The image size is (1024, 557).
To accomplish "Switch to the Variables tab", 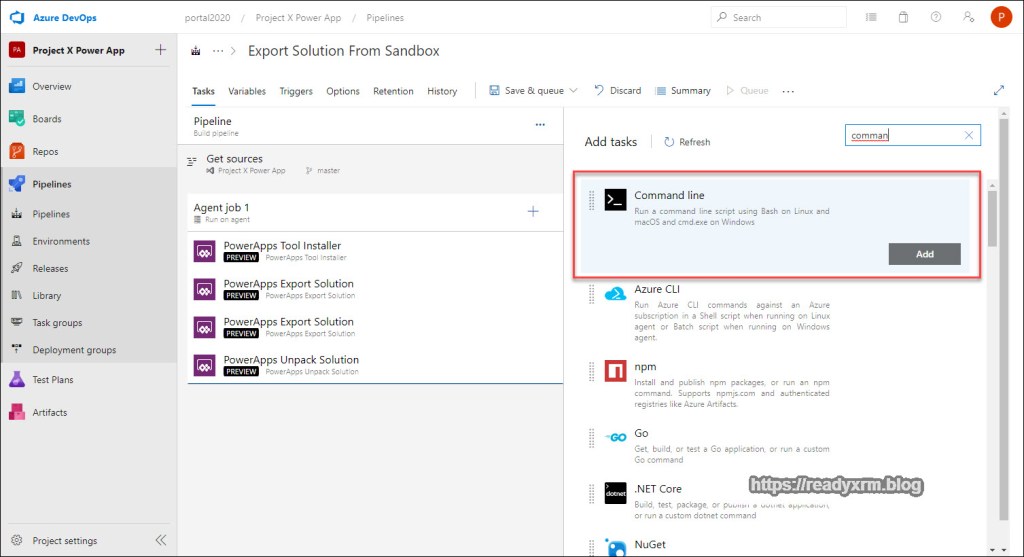I will [x=247, y=91].
